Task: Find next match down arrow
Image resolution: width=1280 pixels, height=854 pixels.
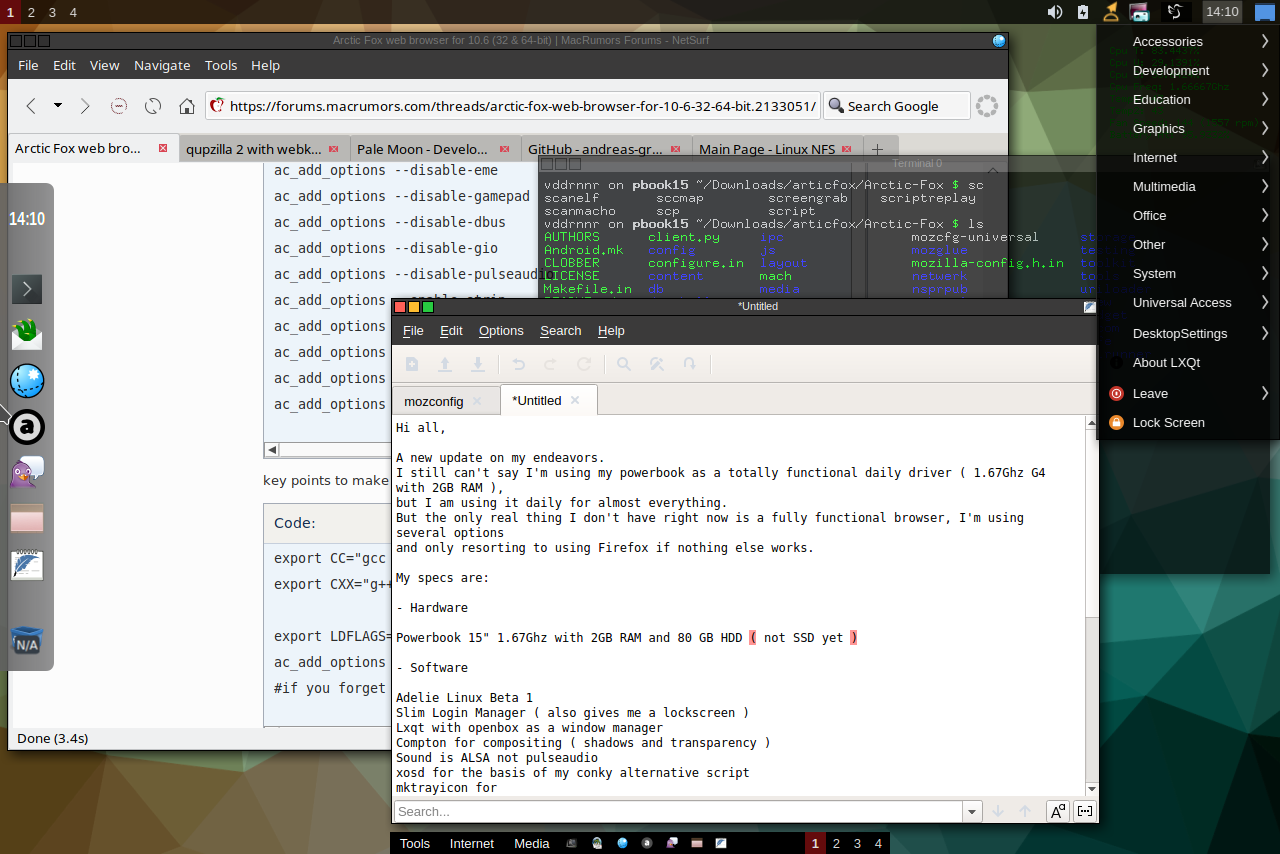Action: (x=998, y=811)
